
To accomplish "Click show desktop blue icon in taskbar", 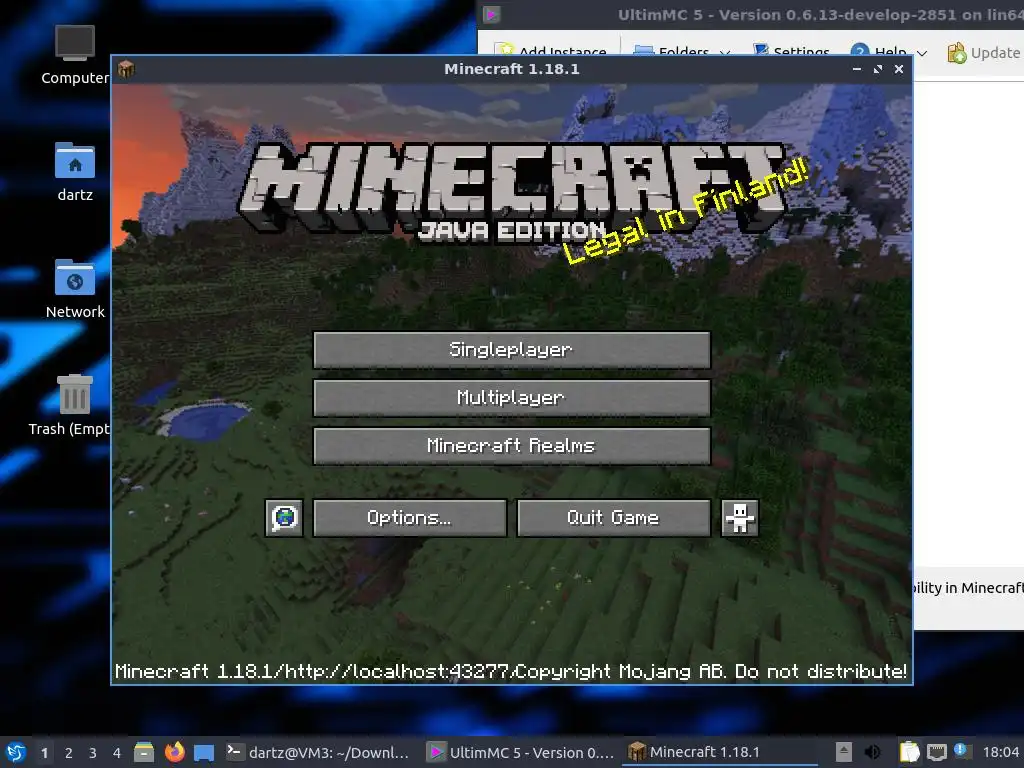I will point(204,753).
